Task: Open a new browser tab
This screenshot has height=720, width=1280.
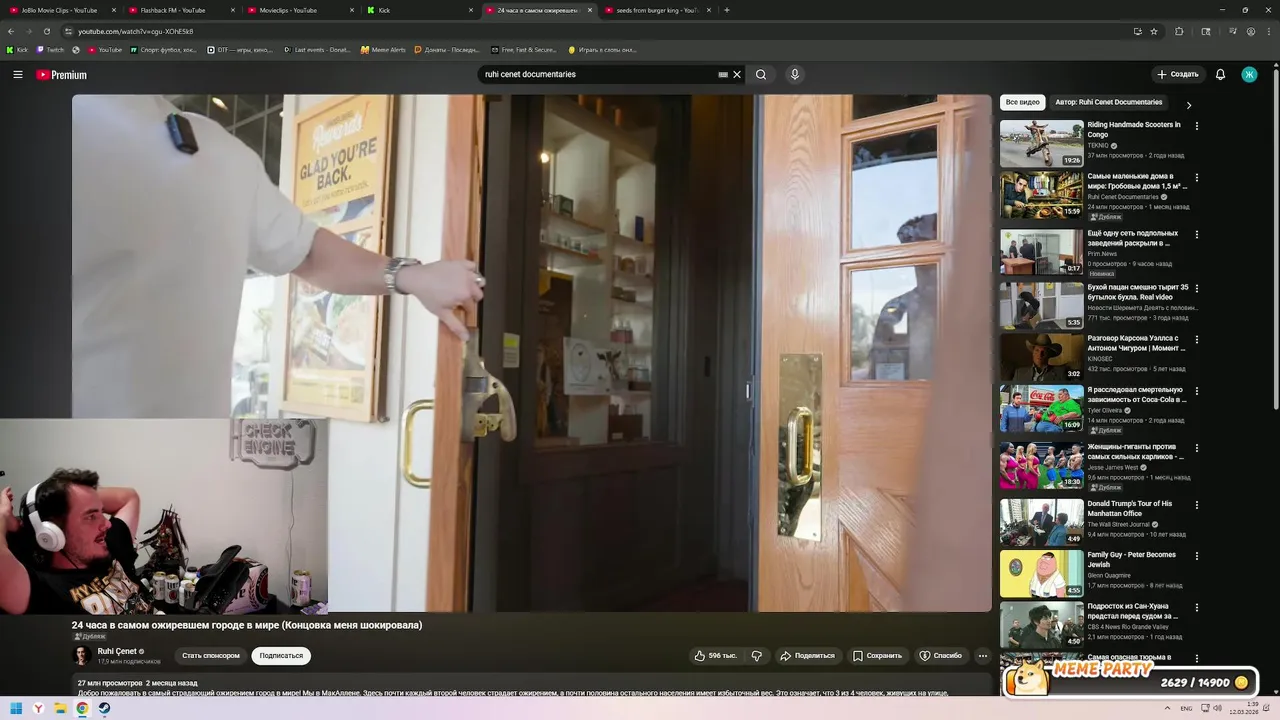Action: pyautogui.click(x=727, y=10)
